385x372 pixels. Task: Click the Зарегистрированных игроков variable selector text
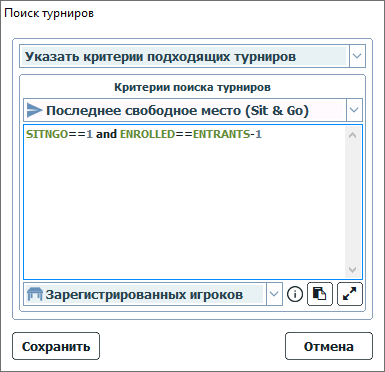pos(144,295)
